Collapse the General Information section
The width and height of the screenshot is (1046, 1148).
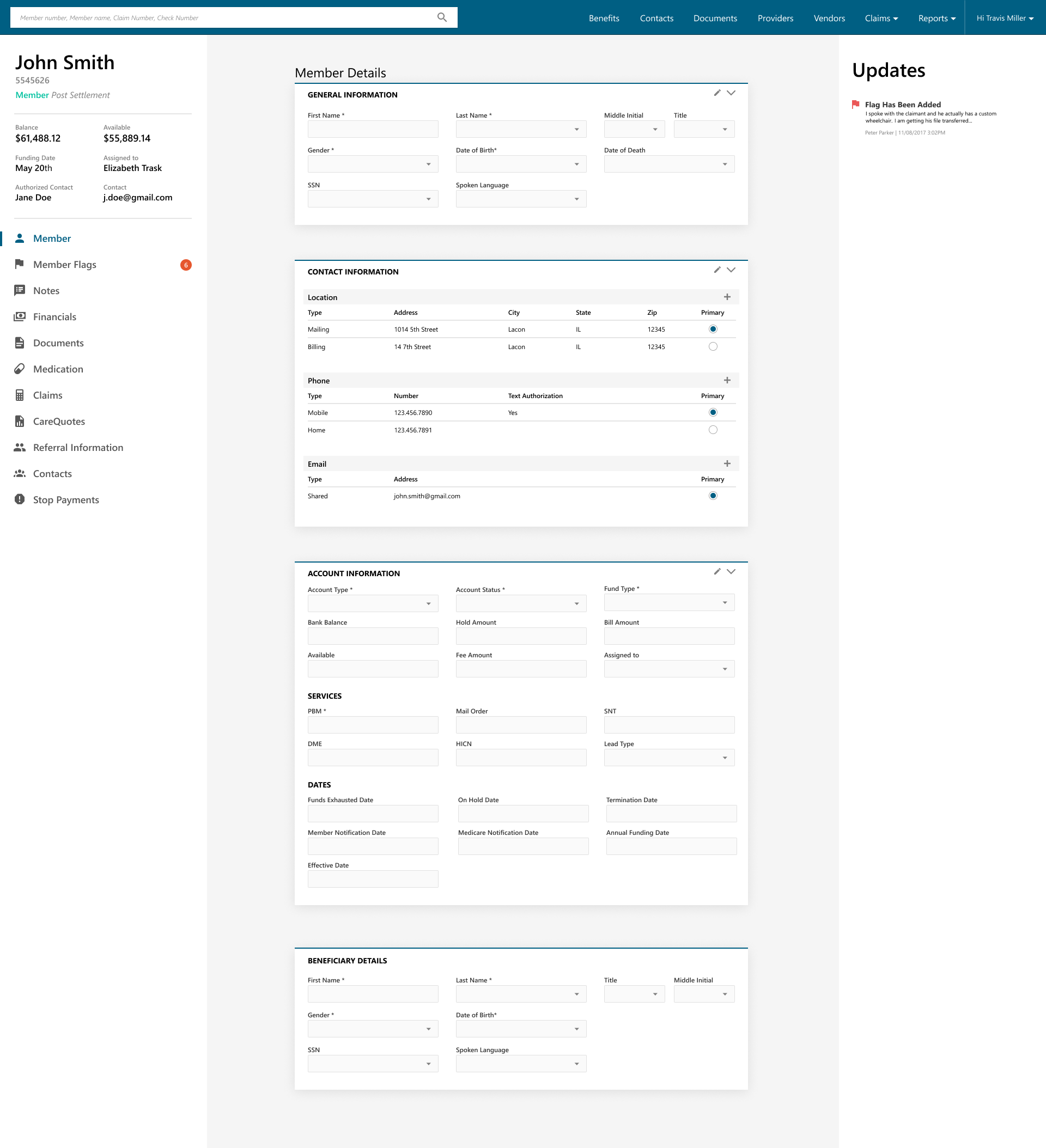pos(731,93)
